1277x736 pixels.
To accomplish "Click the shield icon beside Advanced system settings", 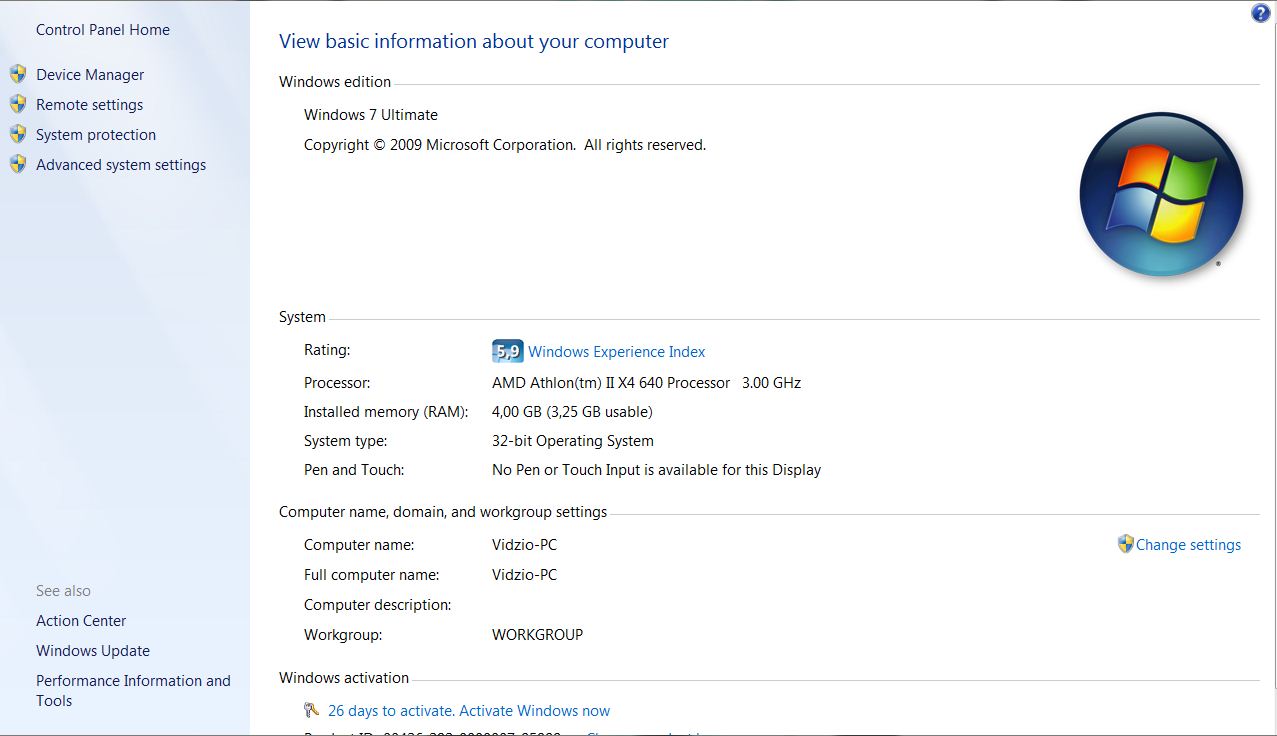I will [x=18, y=164].
